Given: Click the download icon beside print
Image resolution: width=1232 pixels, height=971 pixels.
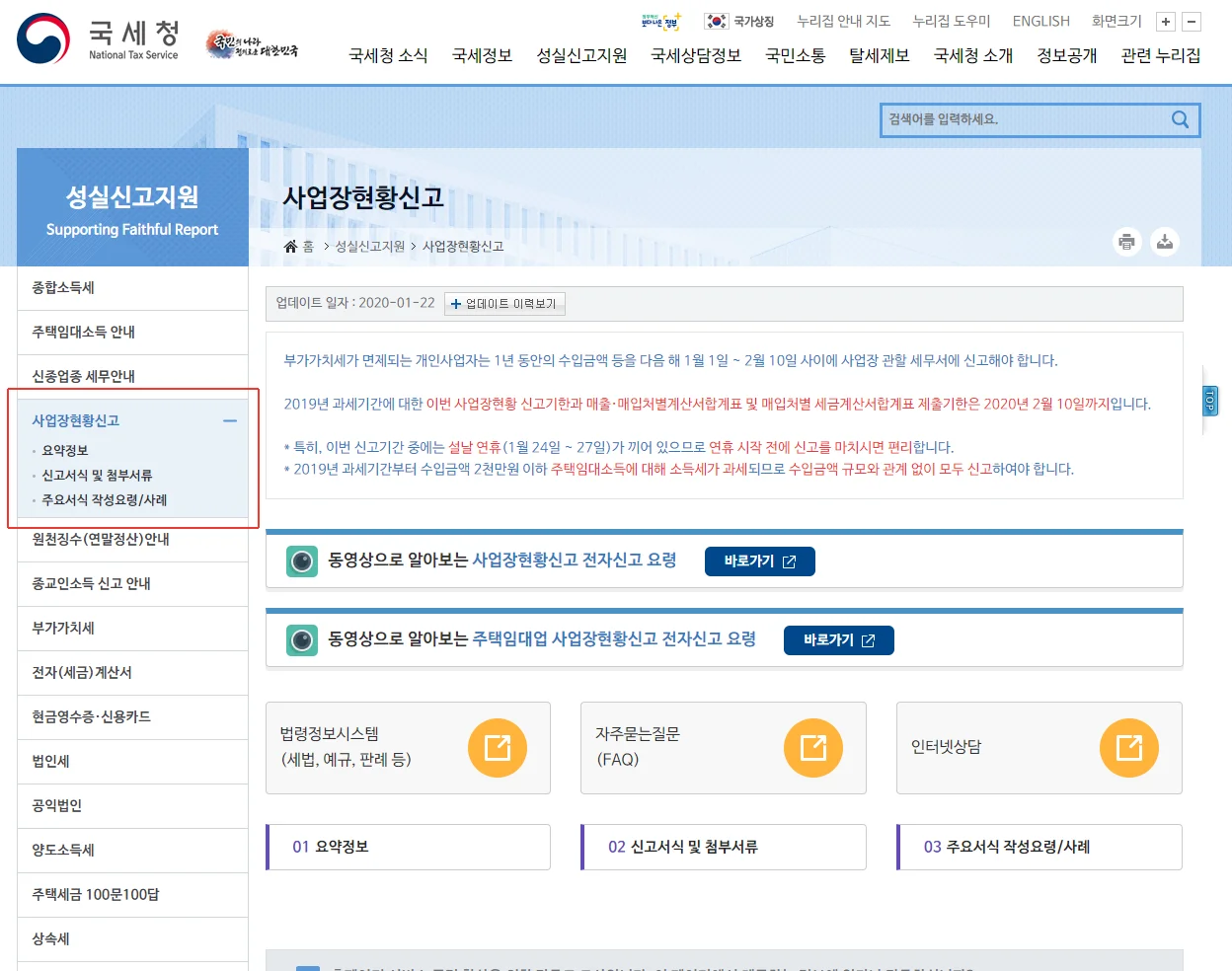Looking at the screenshot, I should click(x=1165, y=242).
